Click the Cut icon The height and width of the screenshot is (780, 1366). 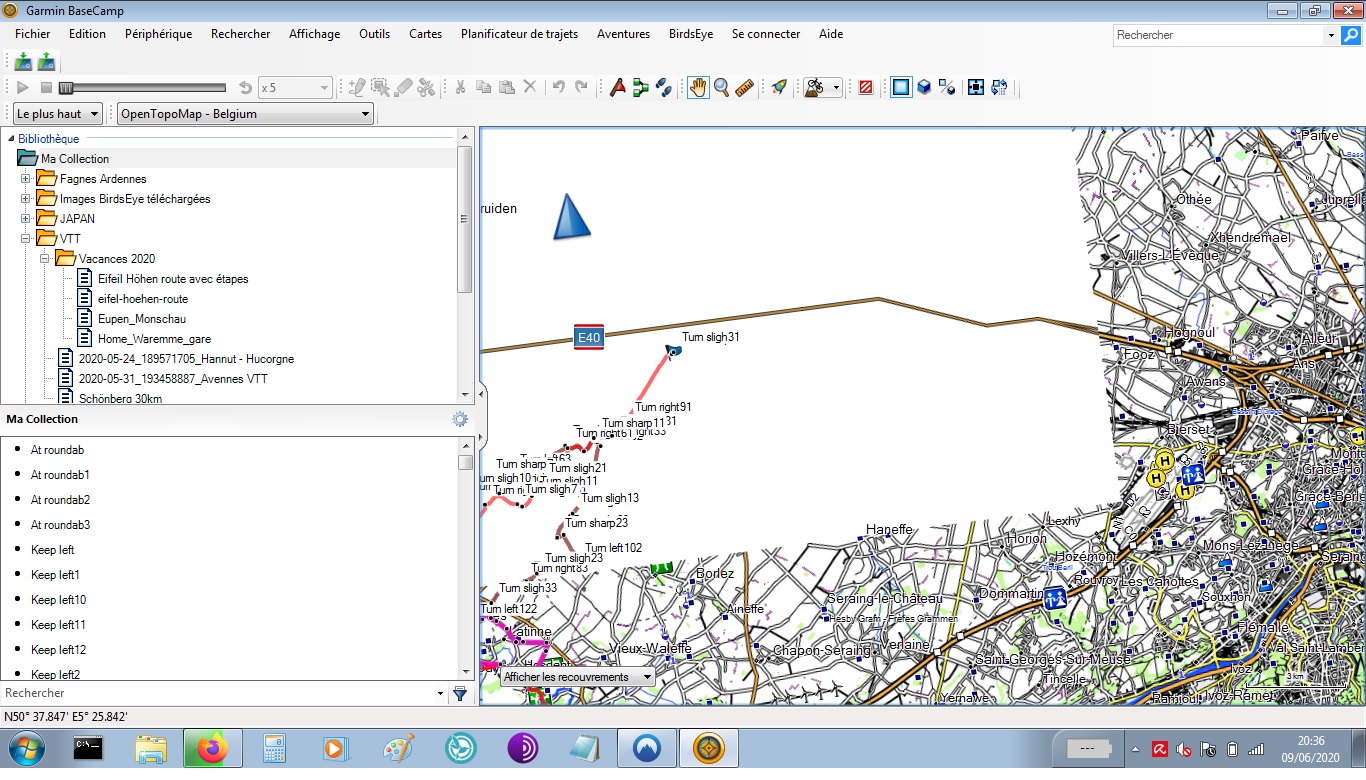[x=460, y=88]
